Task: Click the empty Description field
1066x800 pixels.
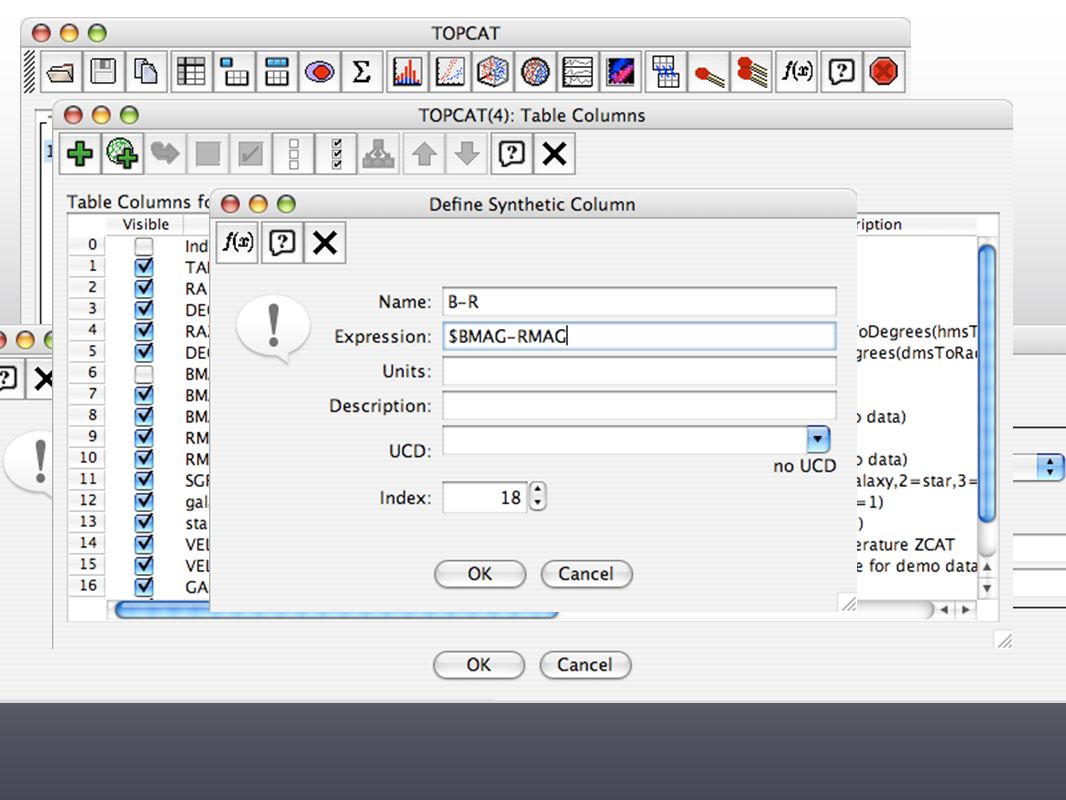Action: (639, 406)
